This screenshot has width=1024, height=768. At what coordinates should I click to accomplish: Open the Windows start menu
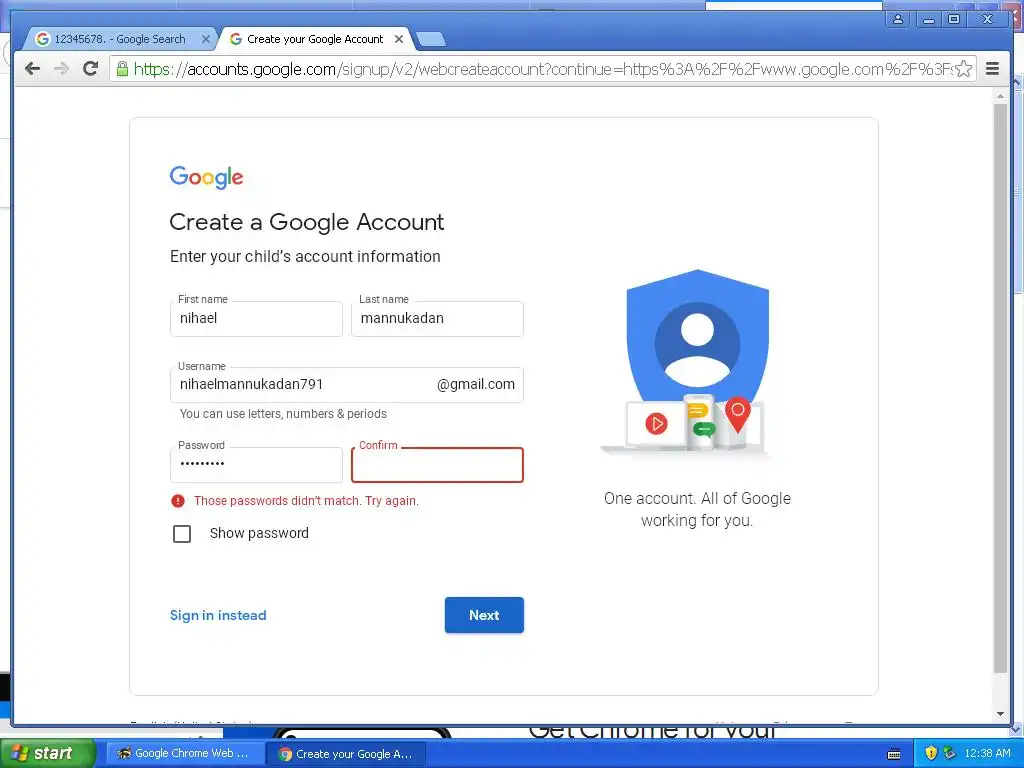(x=47, y=753)
